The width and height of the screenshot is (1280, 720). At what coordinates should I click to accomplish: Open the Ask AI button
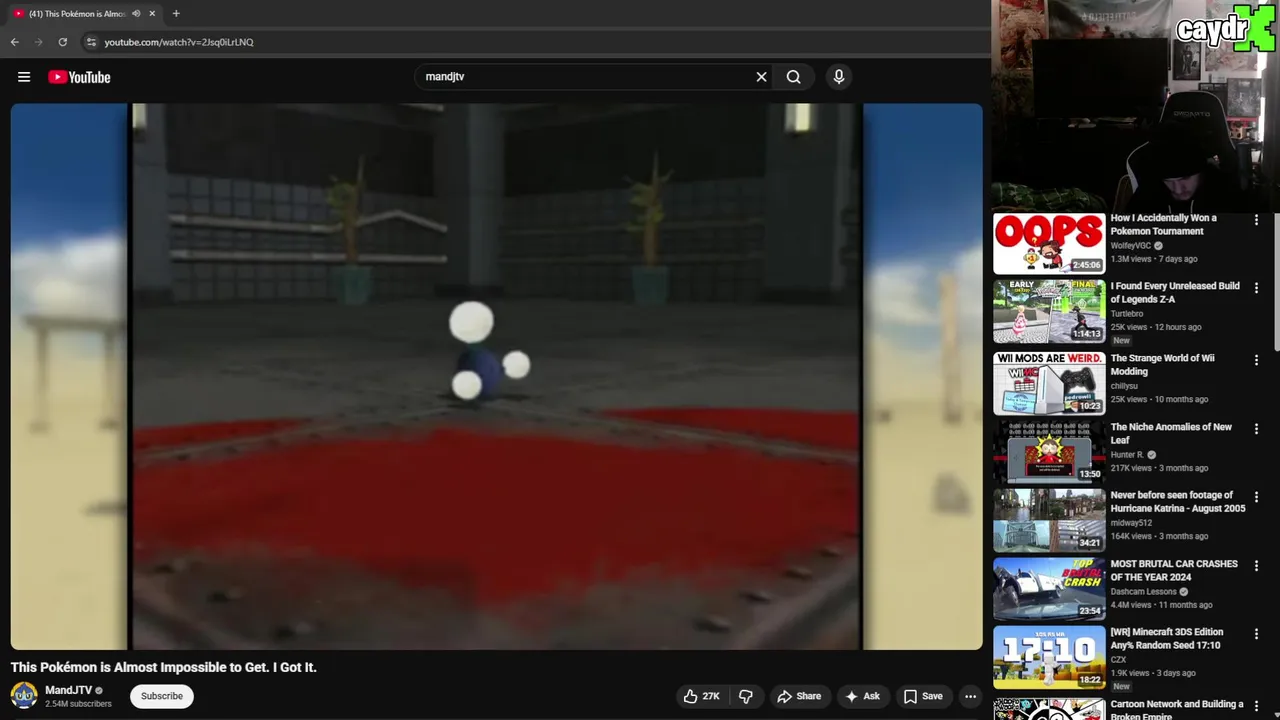pos(862,696)
